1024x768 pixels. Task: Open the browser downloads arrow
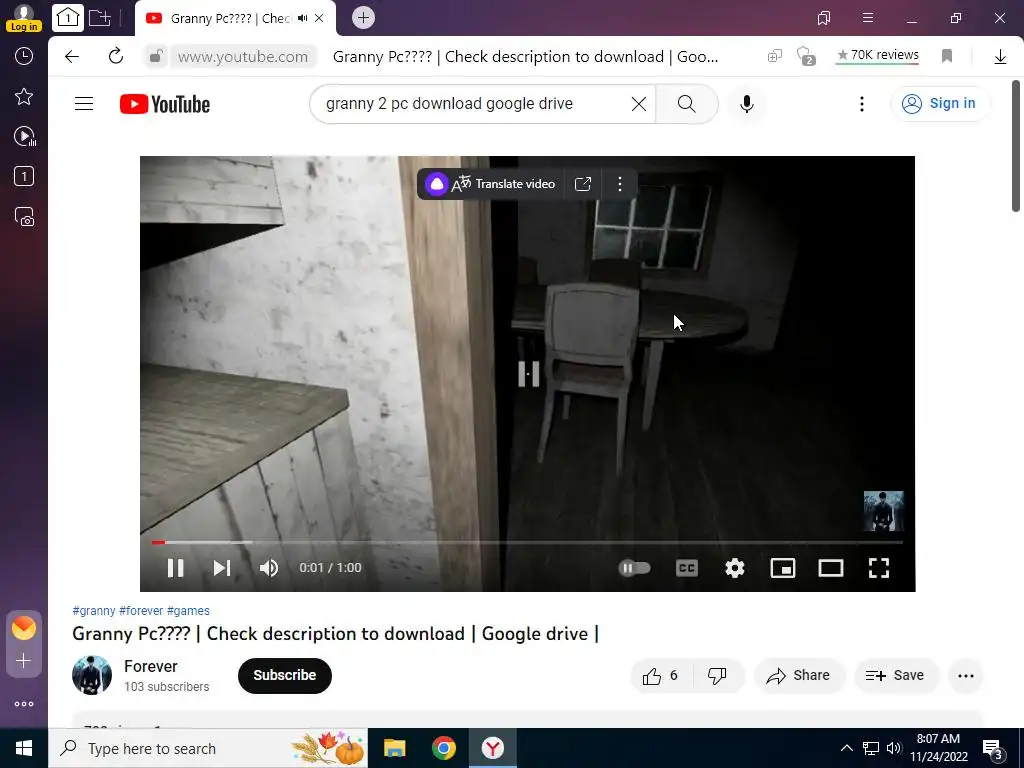point(1000,57)
